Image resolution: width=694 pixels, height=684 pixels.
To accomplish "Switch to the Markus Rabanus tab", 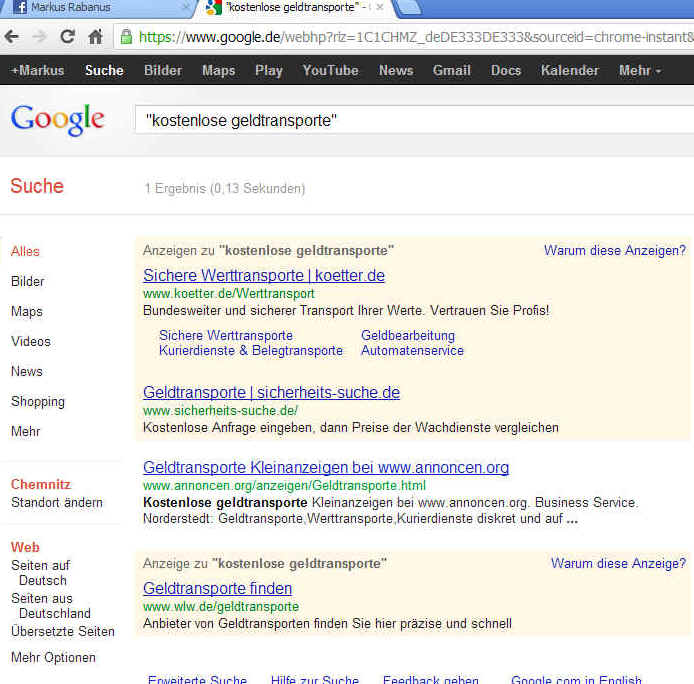I will [97, 8].
